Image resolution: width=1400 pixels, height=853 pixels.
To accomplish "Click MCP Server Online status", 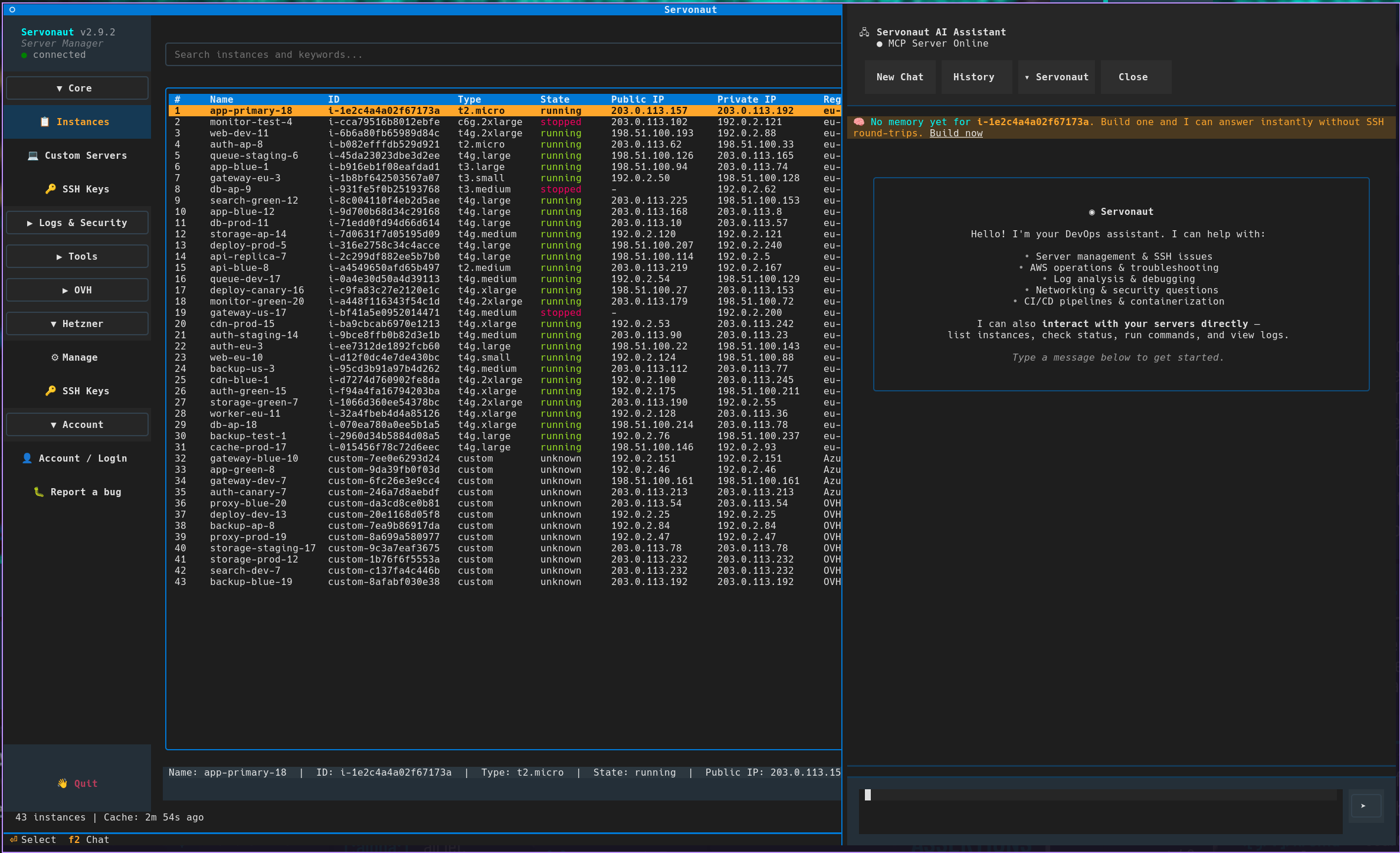I will [x=932, y=43].
